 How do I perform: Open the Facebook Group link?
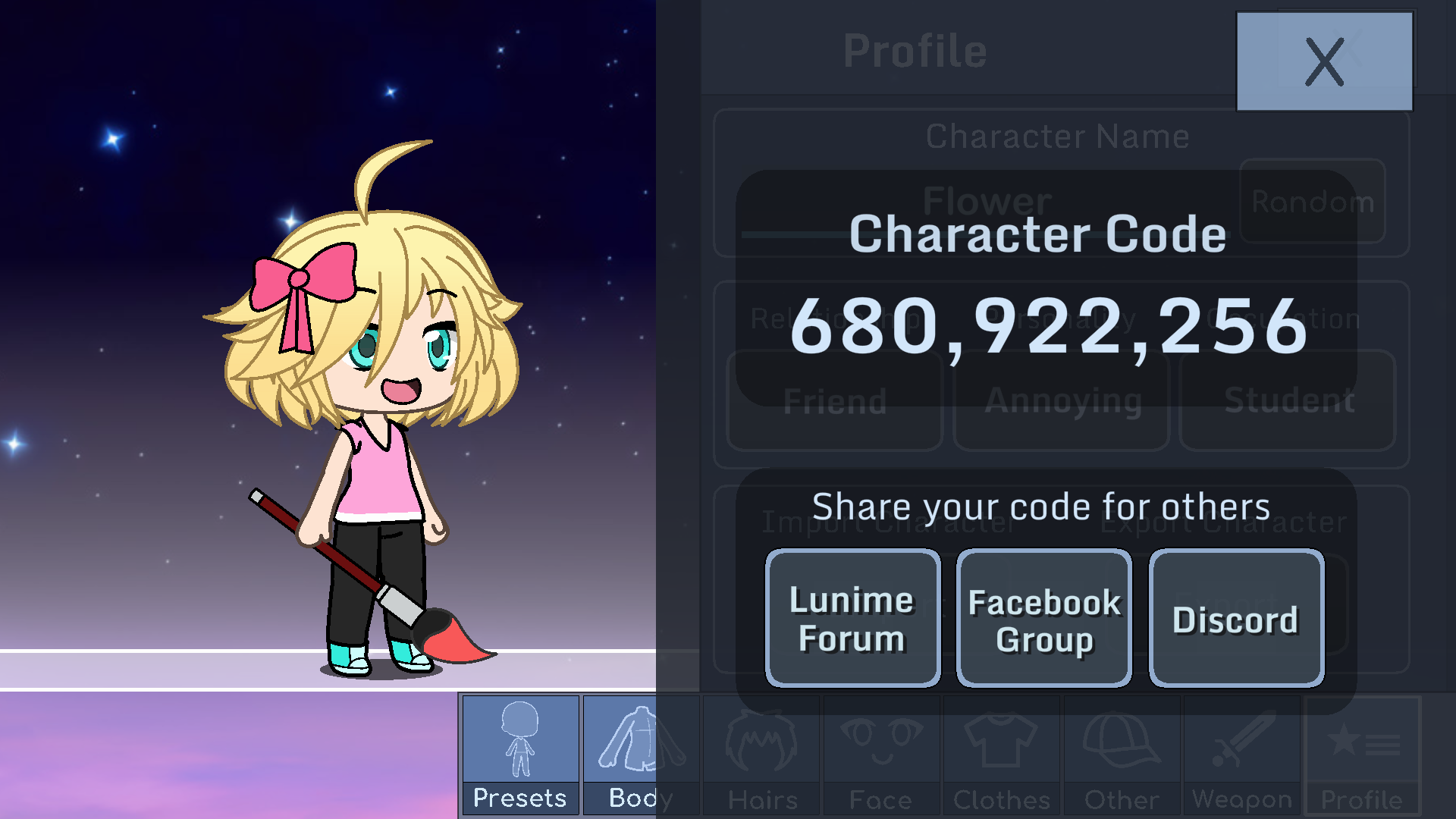(1044, 618)
